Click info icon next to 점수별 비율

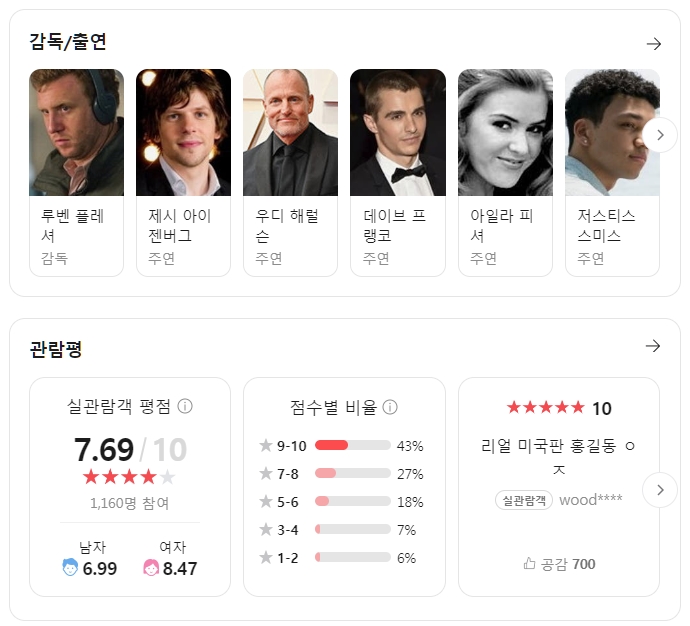[390, 407]
